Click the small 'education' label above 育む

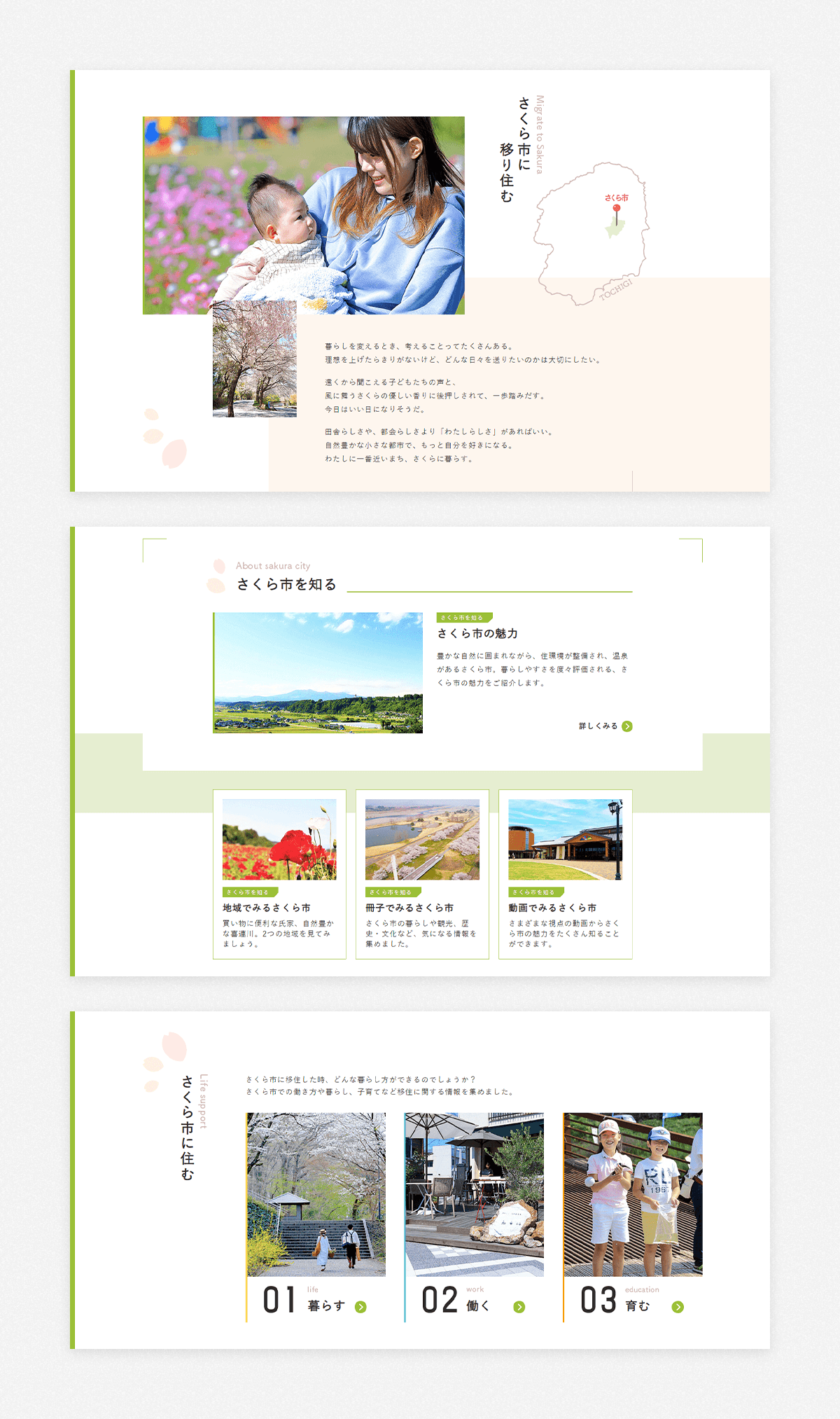click(x=642, y=1289)
